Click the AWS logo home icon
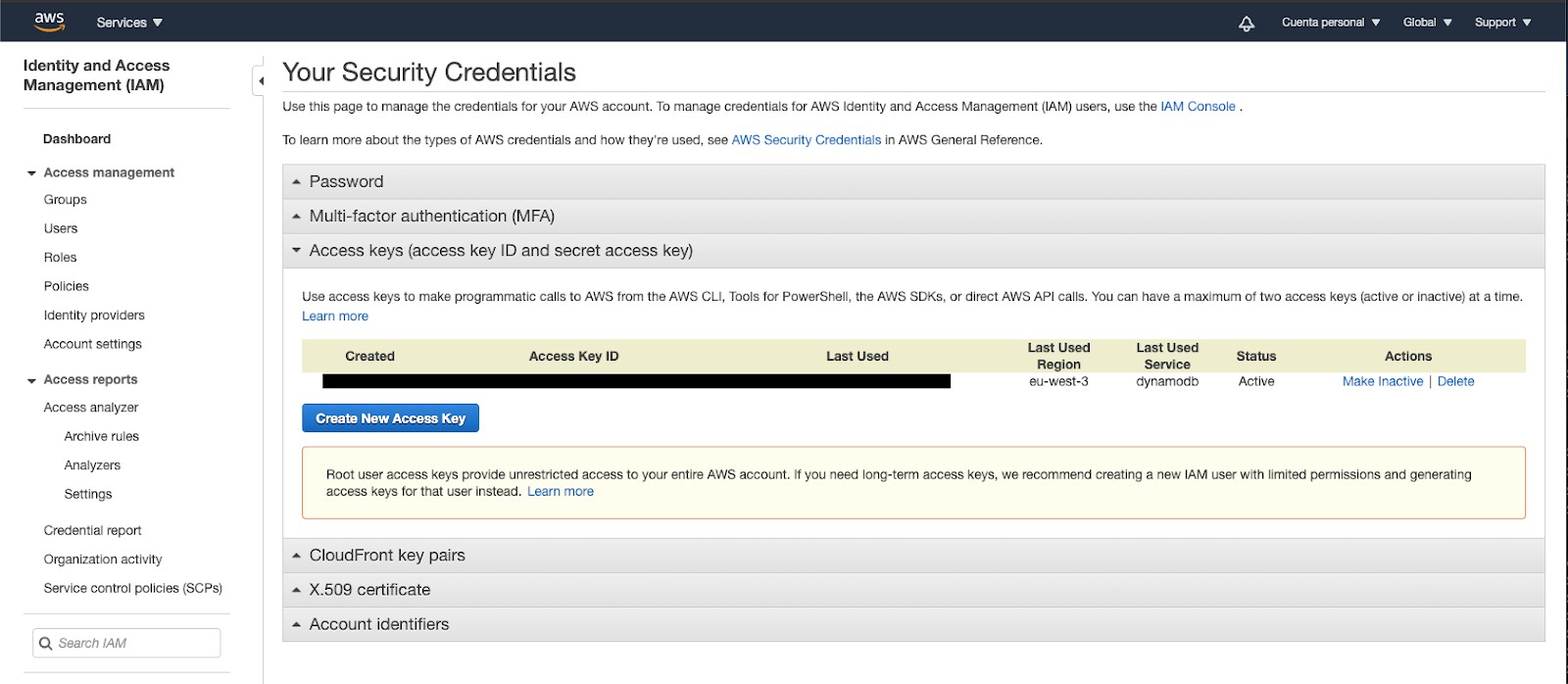 pyautogui.click(x=49, y=21)
